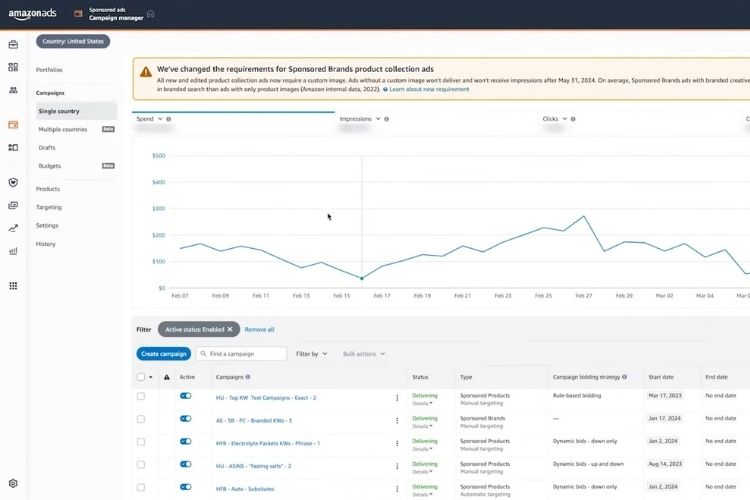The width and height of the screenshot is (750, 500).
Task: Open the nine-dot apps grid icon
Action: [13, 286]
